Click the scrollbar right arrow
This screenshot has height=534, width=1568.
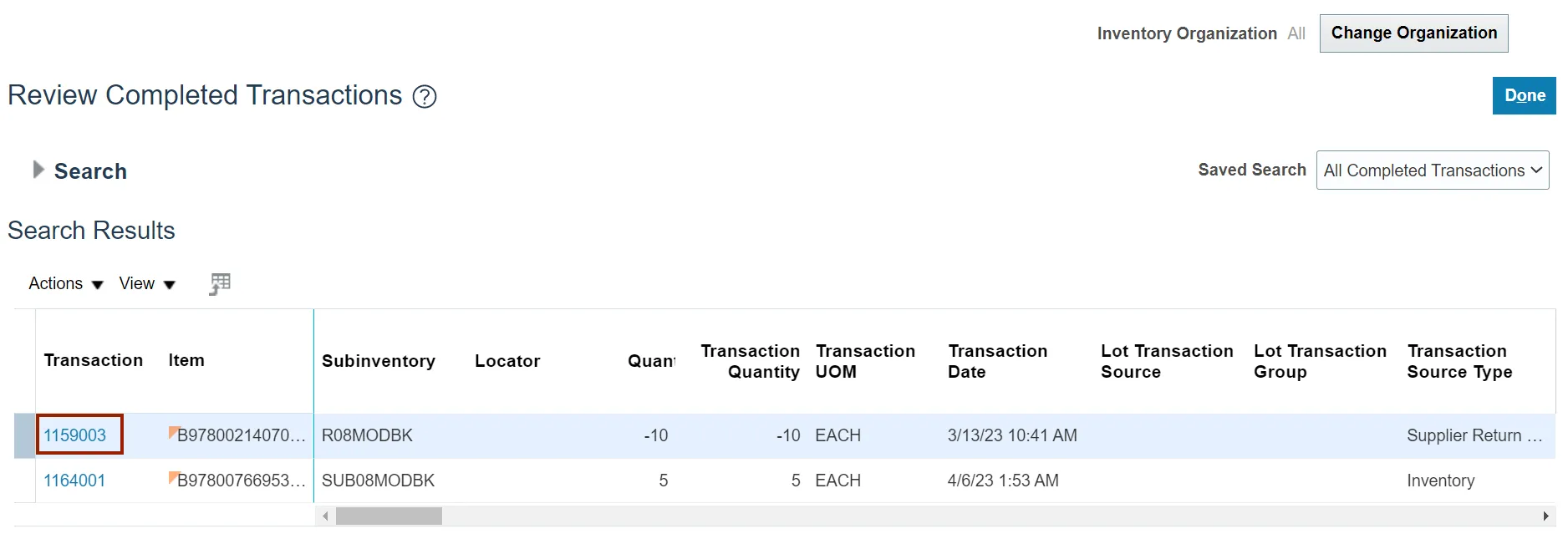(x=1545, y=516)
